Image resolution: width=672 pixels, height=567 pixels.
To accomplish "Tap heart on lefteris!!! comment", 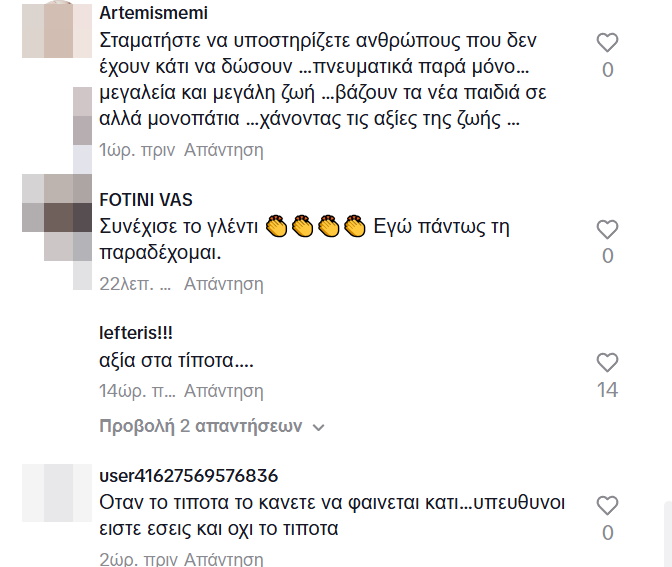I will (x=607, y=363).
